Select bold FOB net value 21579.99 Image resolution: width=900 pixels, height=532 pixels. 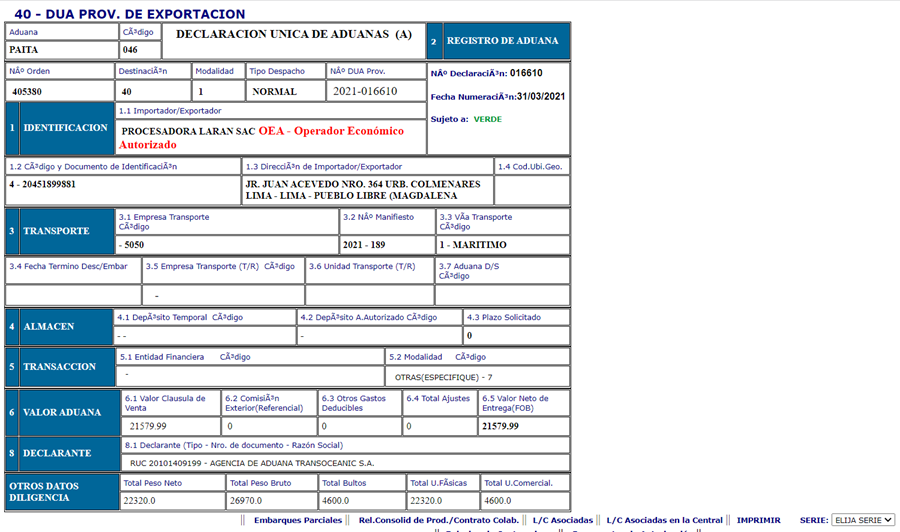[x=501, y=426]
